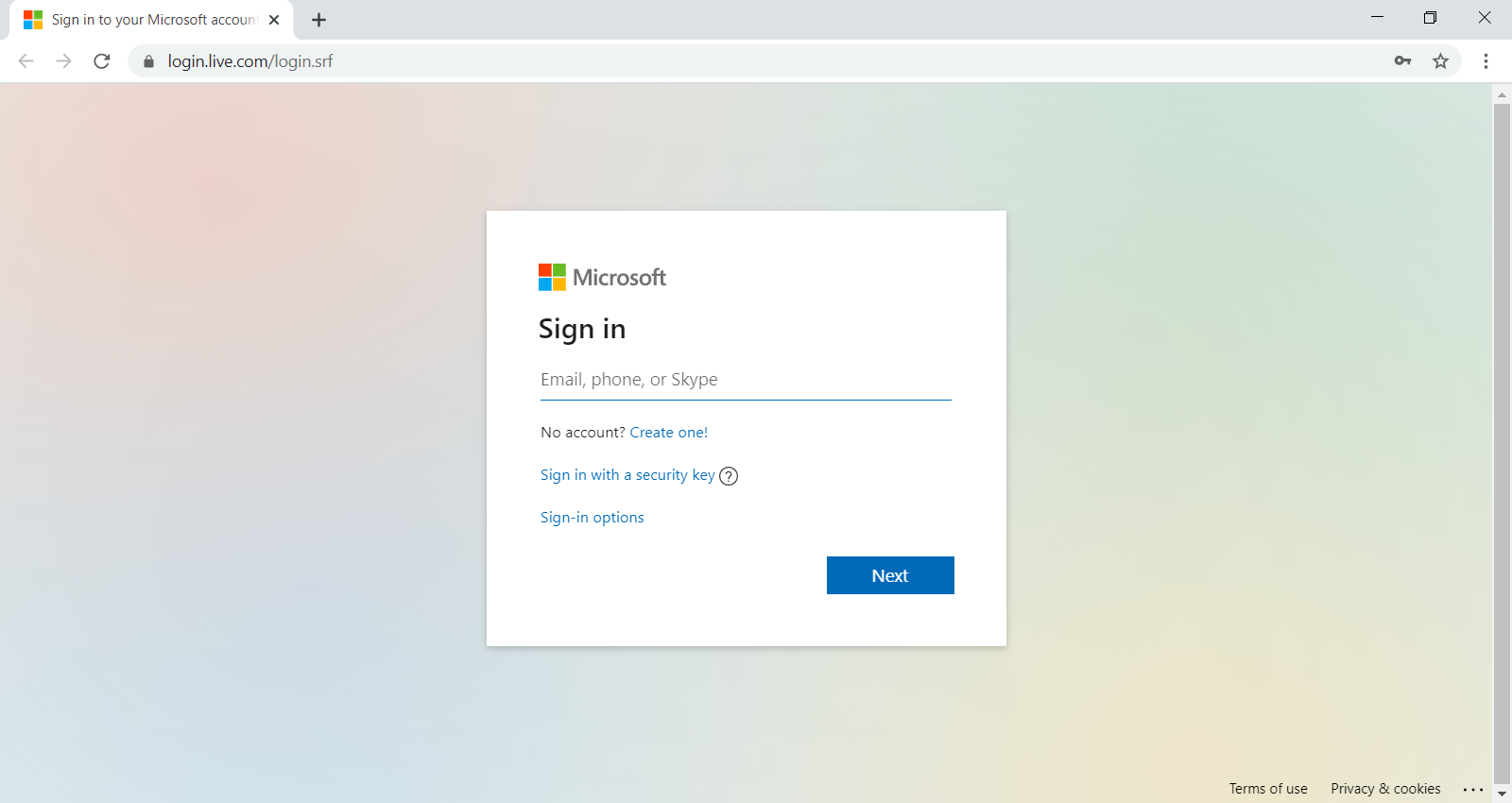Image resolution: width=1512 pixels, height=803 pixels.
Task: Focus the Email, phone, or Skype field
Action: pos(745,380)
